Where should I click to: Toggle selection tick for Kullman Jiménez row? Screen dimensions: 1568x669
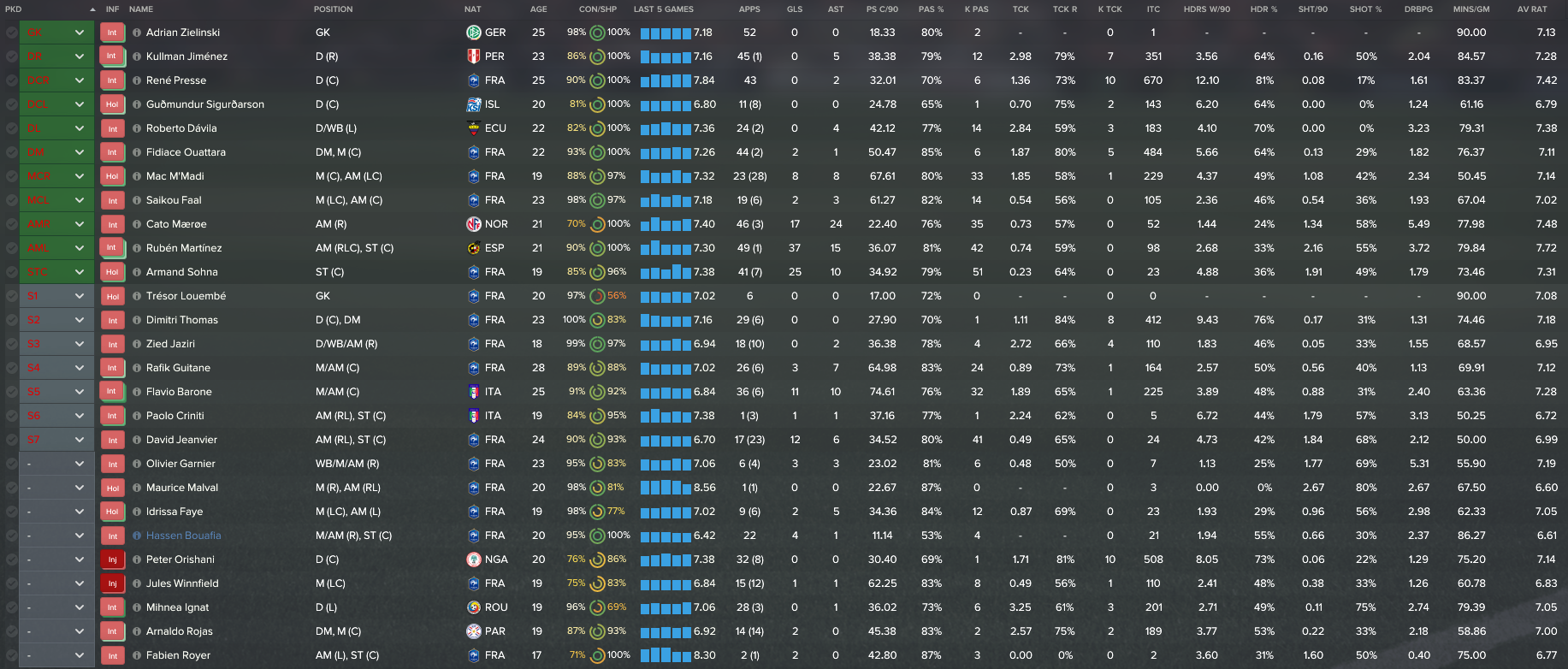click(x=10, y=56)
